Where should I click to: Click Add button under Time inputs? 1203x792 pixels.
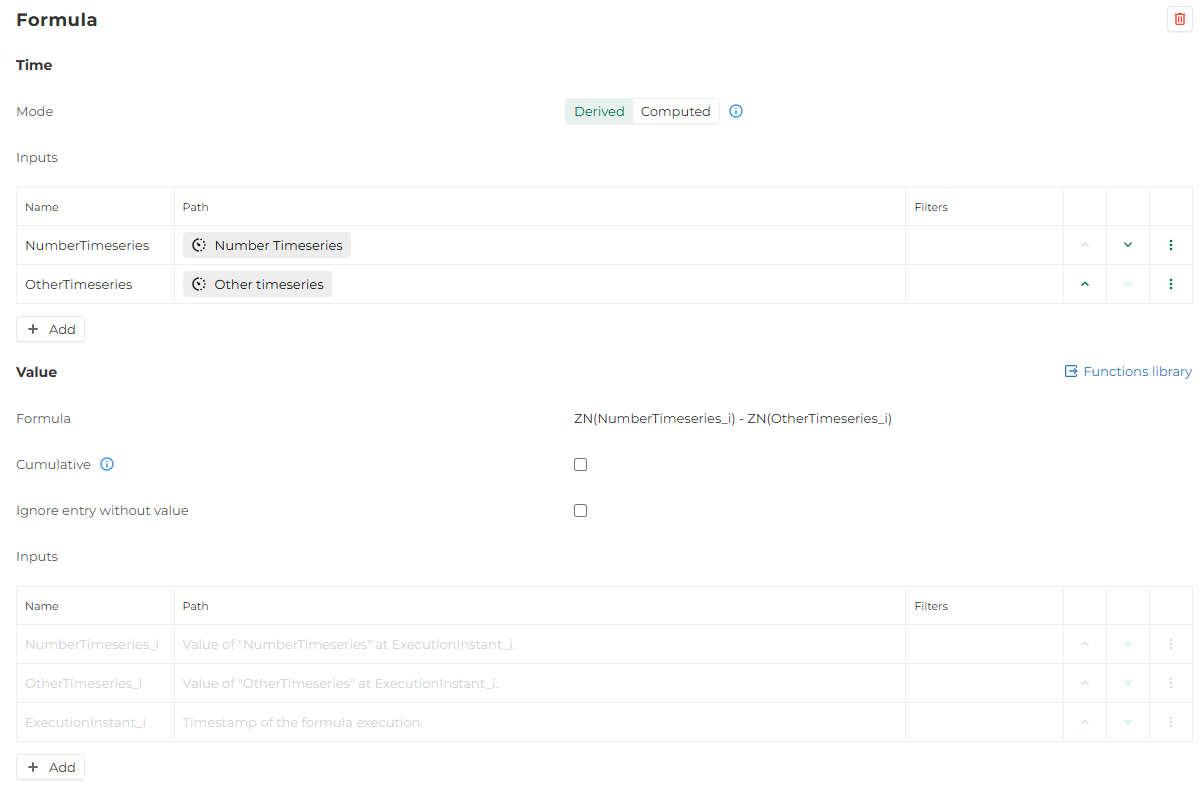(x=50, y=329)
